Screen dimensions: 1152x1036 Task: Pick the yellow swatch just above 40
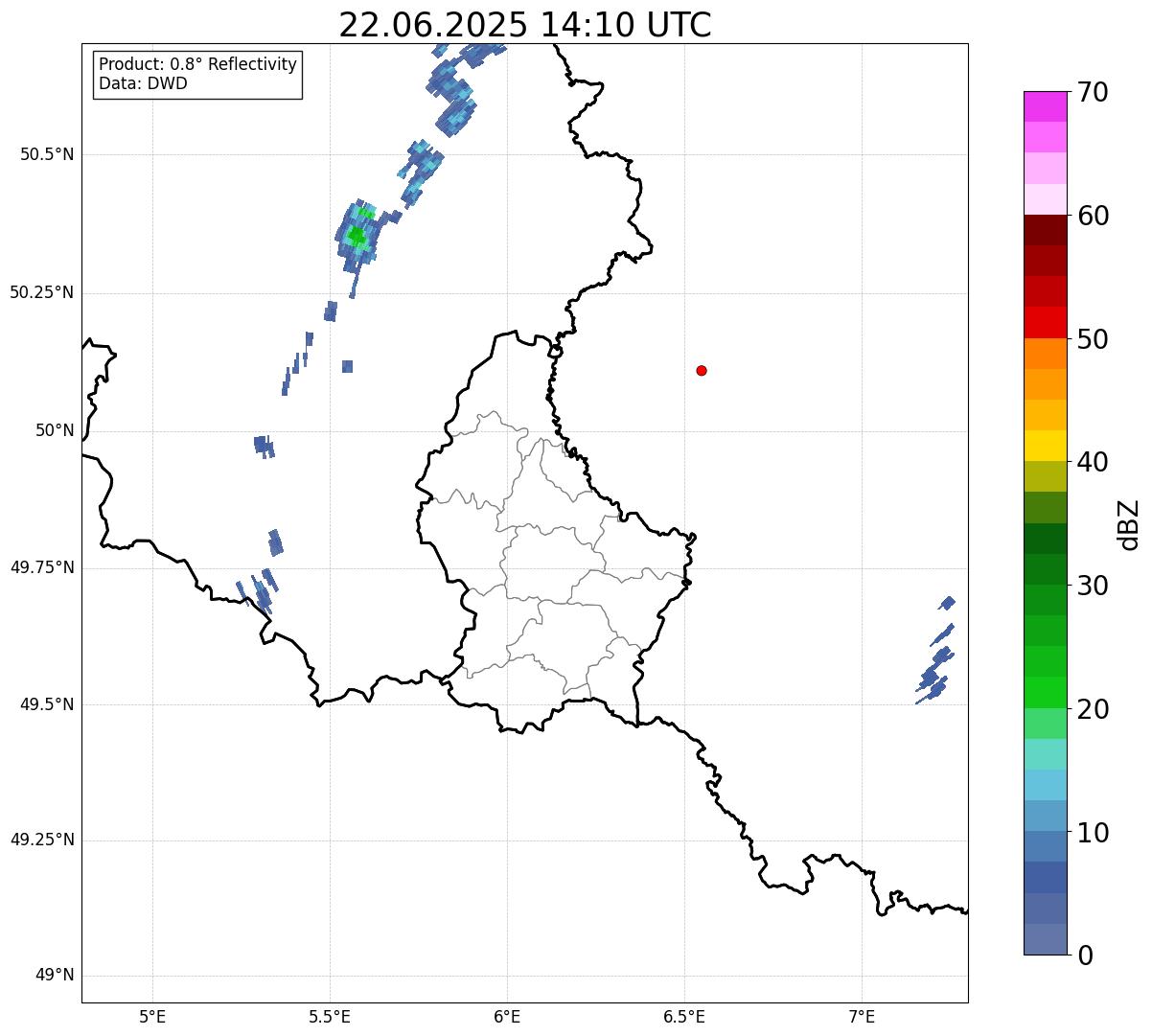[1045, 446]
